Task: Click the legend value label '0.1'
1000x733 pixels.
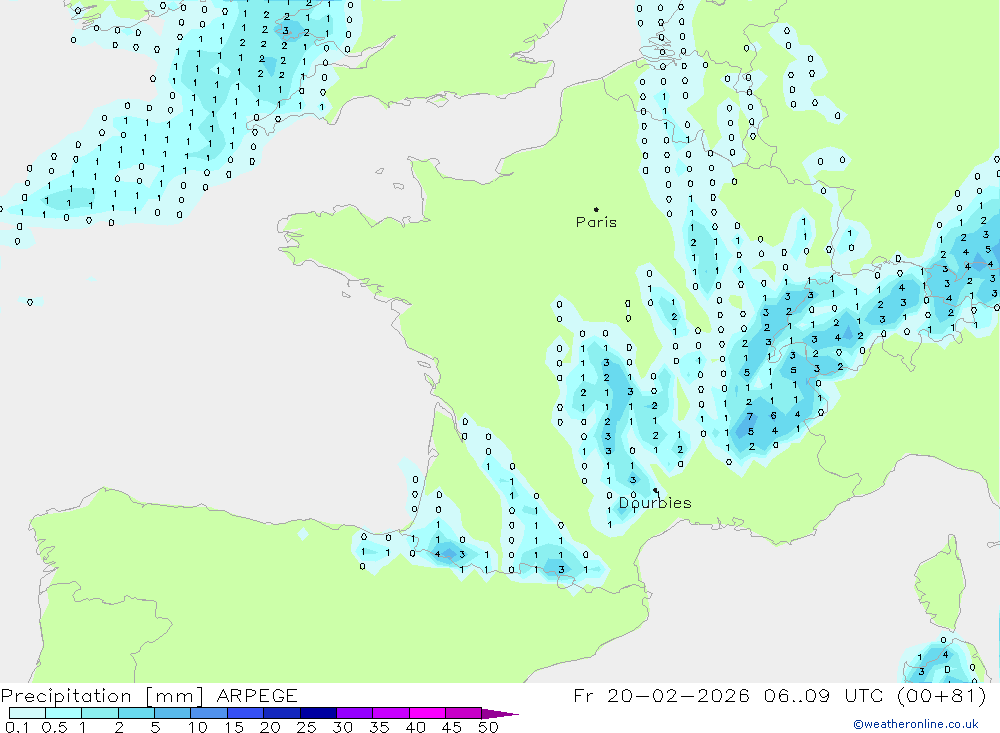Action: [17, 727]
